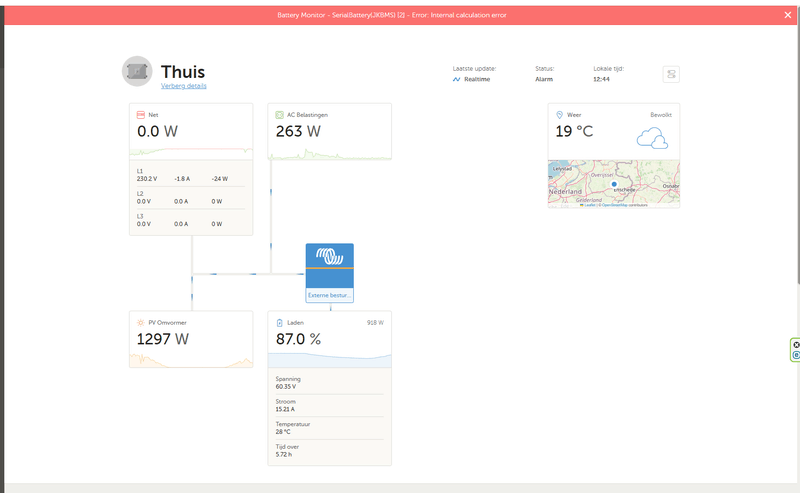Click the Thuis installation avatar icon

[137, 71]
